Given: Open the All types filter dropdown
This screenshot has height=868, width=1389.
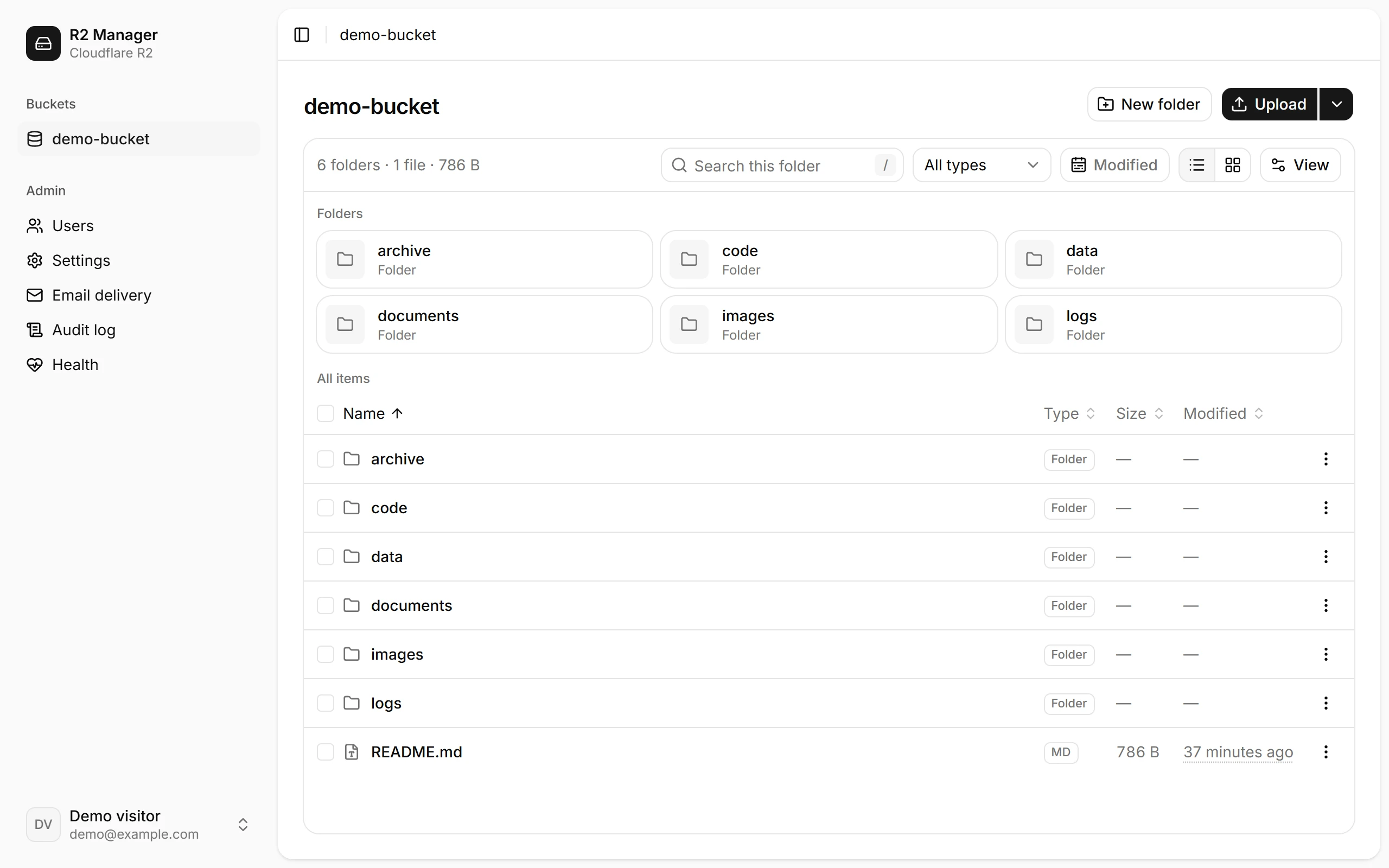Looking at the screenshot, I should tap(982, 165).
